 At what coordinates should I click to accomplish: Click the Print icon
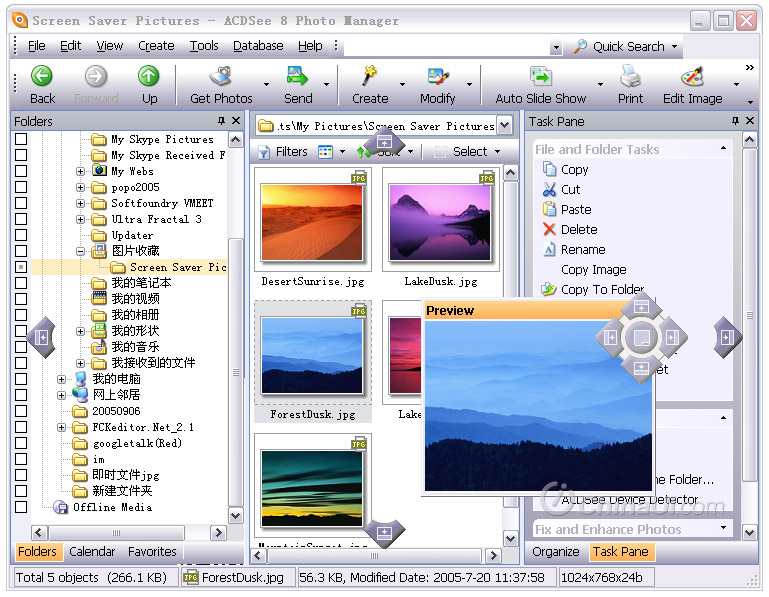pyautogui.click(x=630, y=76)
